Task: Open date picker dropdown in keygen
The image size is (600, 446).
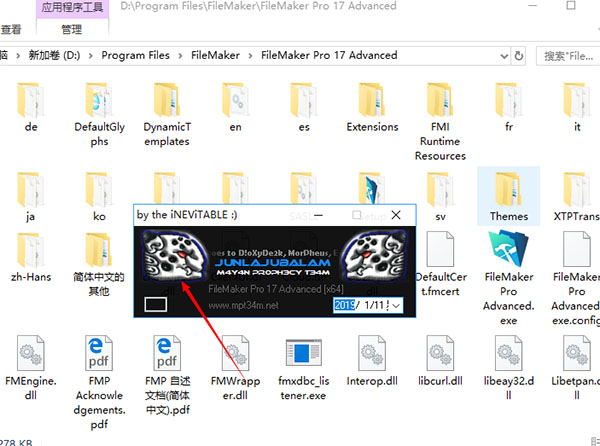Action: (x=396, y=305)
